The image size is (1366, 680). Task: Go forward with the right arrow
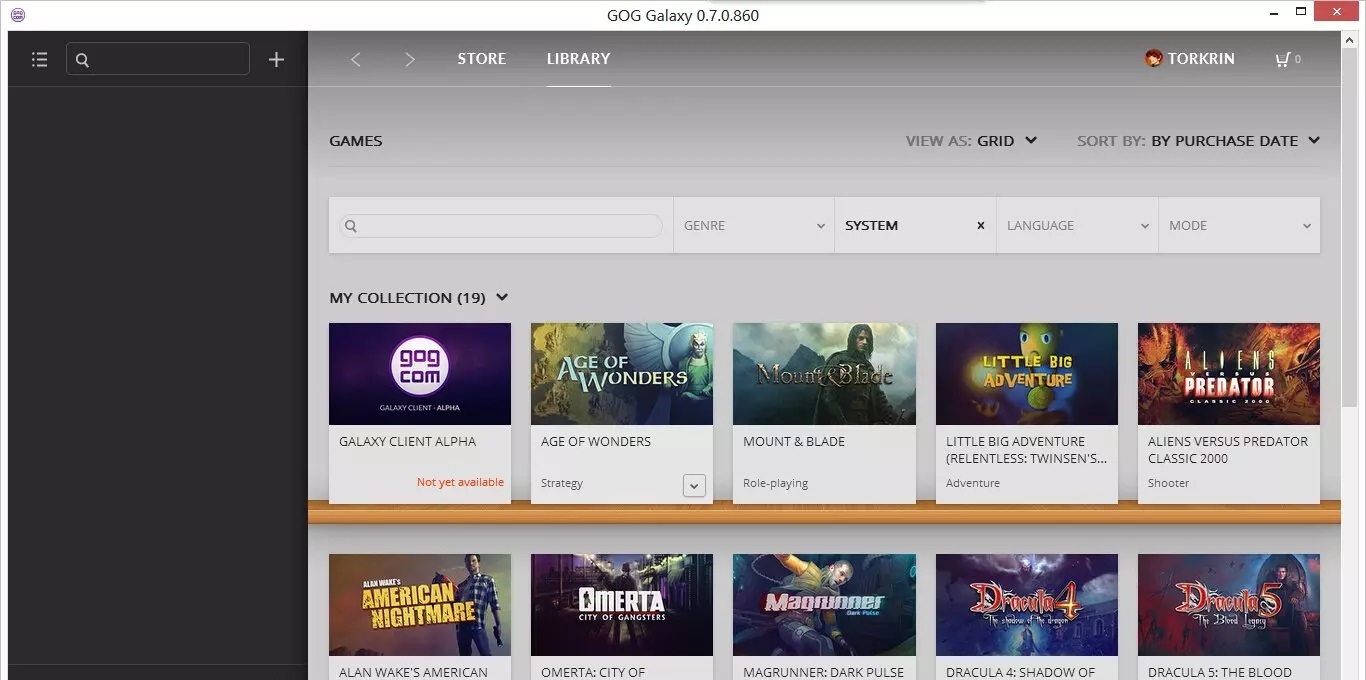pyautogui.click(x=409, y=59)
